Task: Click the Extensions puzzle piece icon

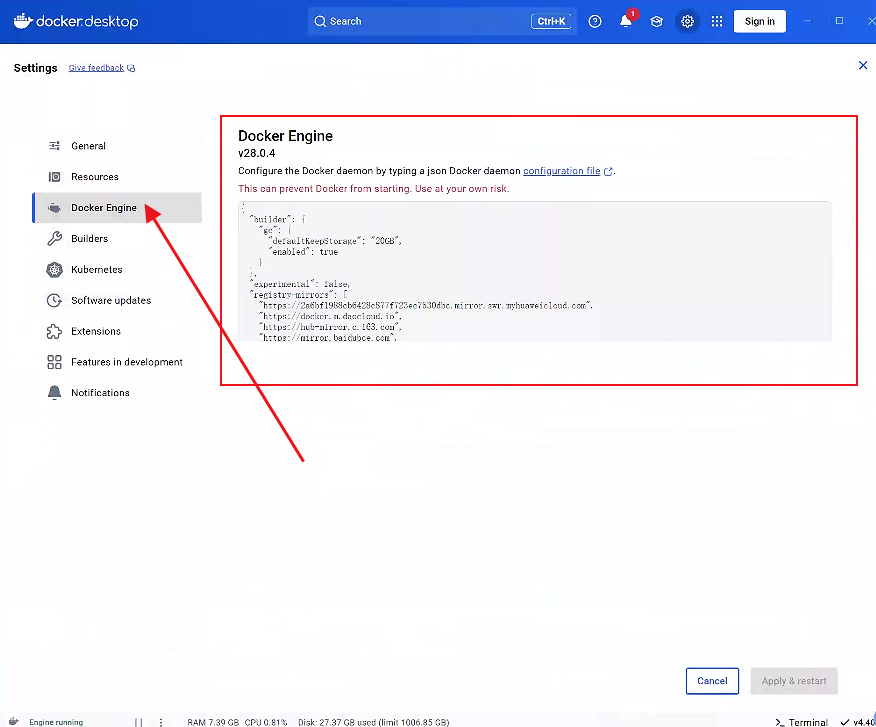Action: (x=54, y=331)
